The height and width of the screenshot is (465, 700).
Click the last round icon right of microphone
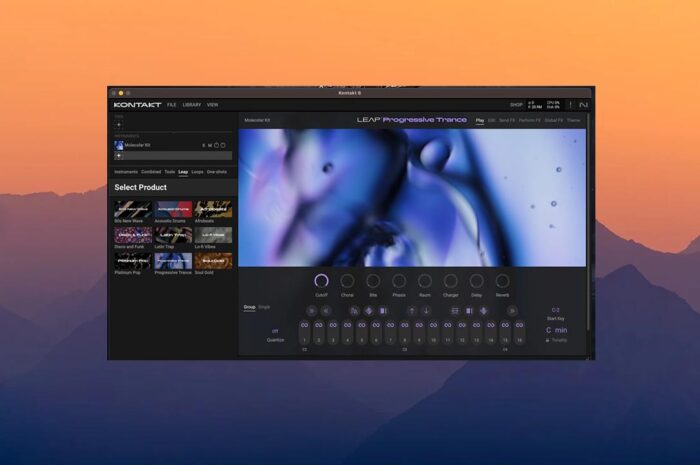click(512, 311)
